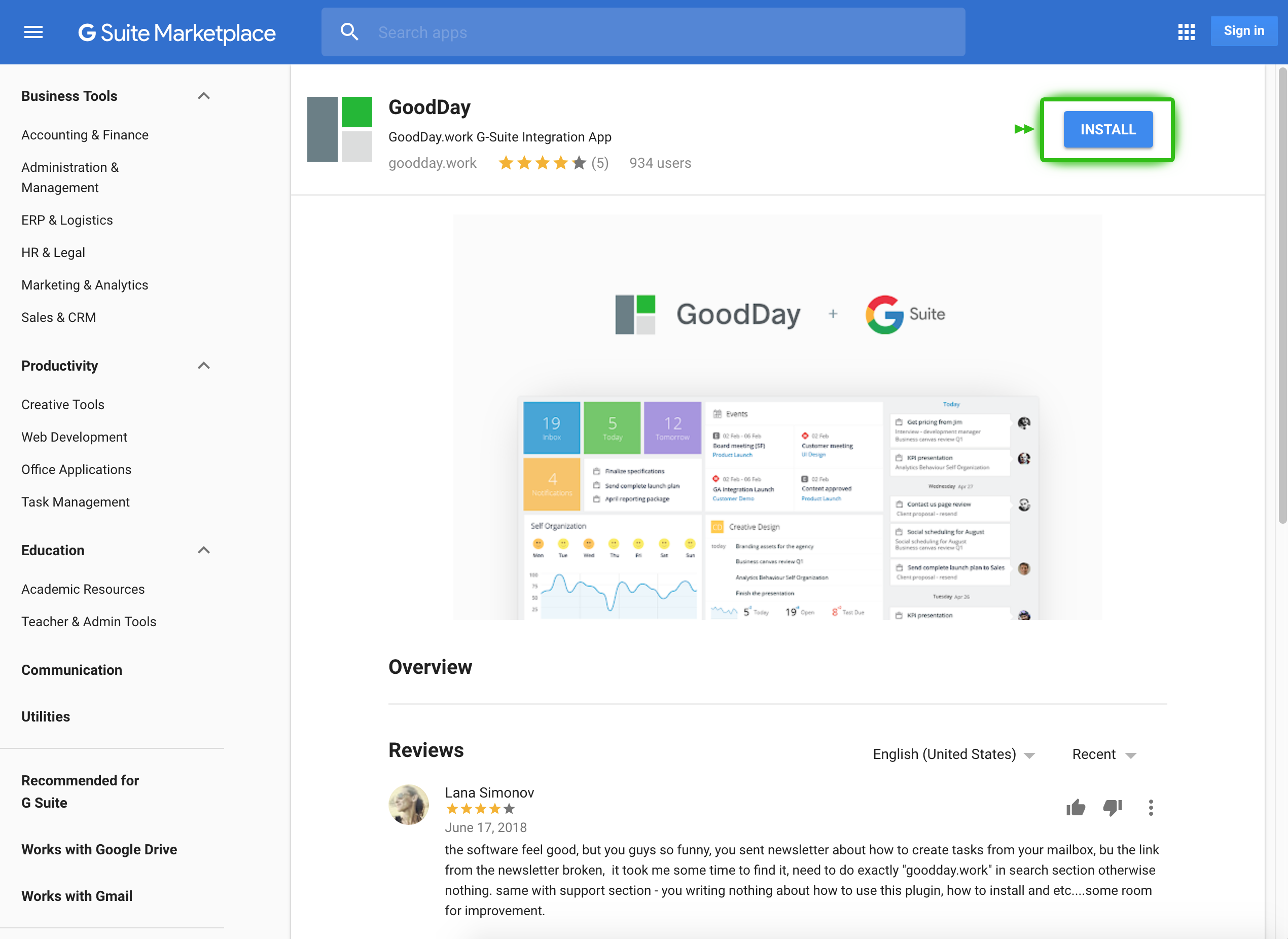
Task: Open Creative Tools category
Action: coord(62,405)
